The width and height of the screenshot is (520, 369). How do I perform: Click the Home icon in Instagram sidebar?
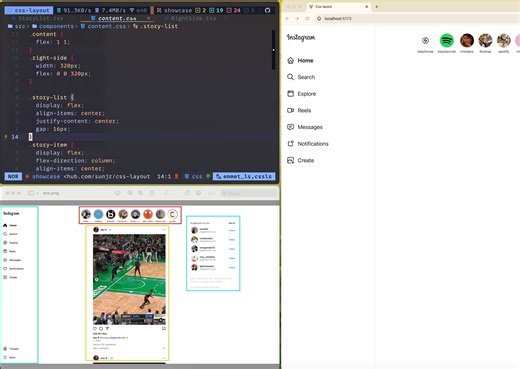point(291,60)
